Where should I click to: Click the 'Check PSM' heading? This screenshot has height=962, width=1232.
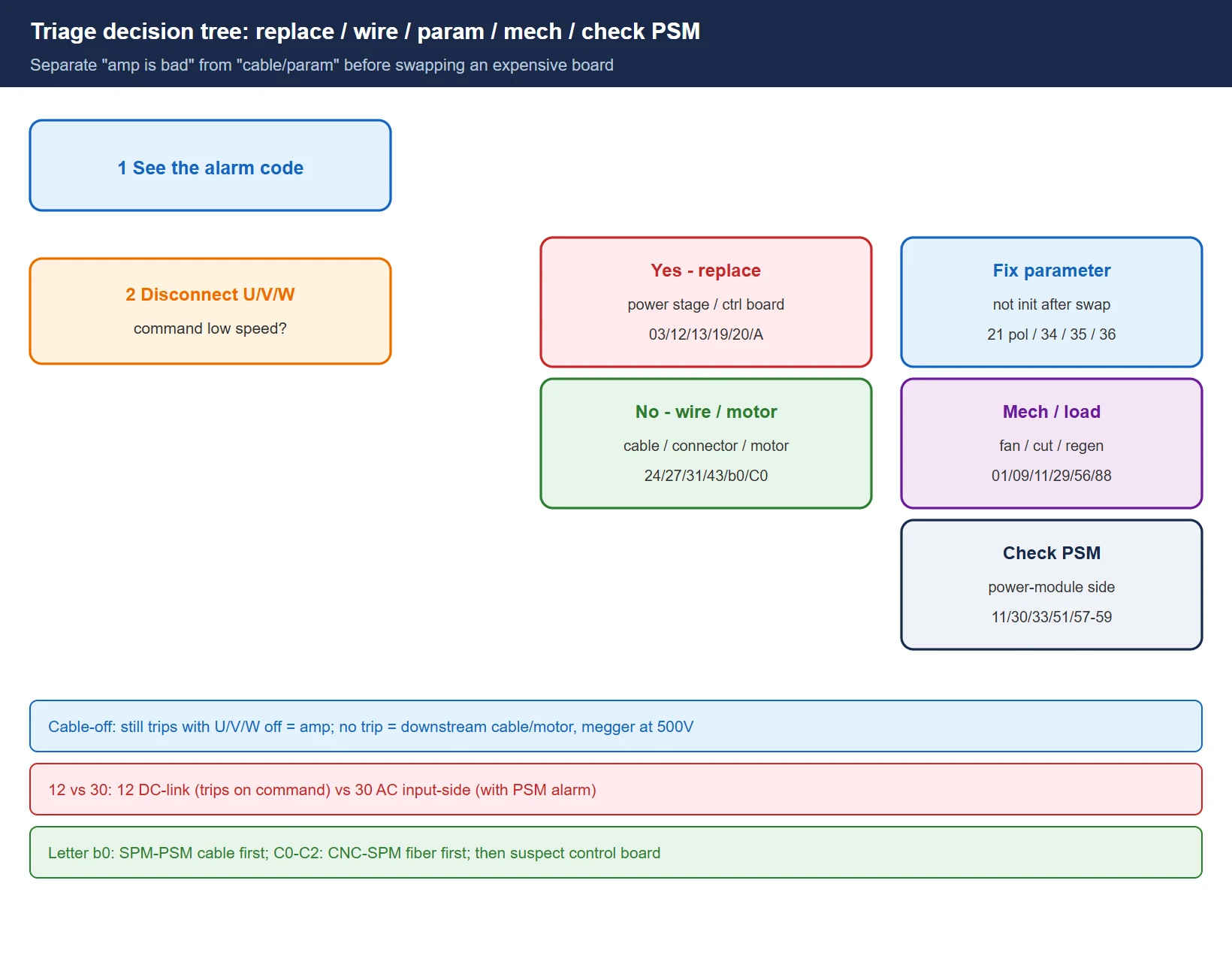[x=1052, y=553]
